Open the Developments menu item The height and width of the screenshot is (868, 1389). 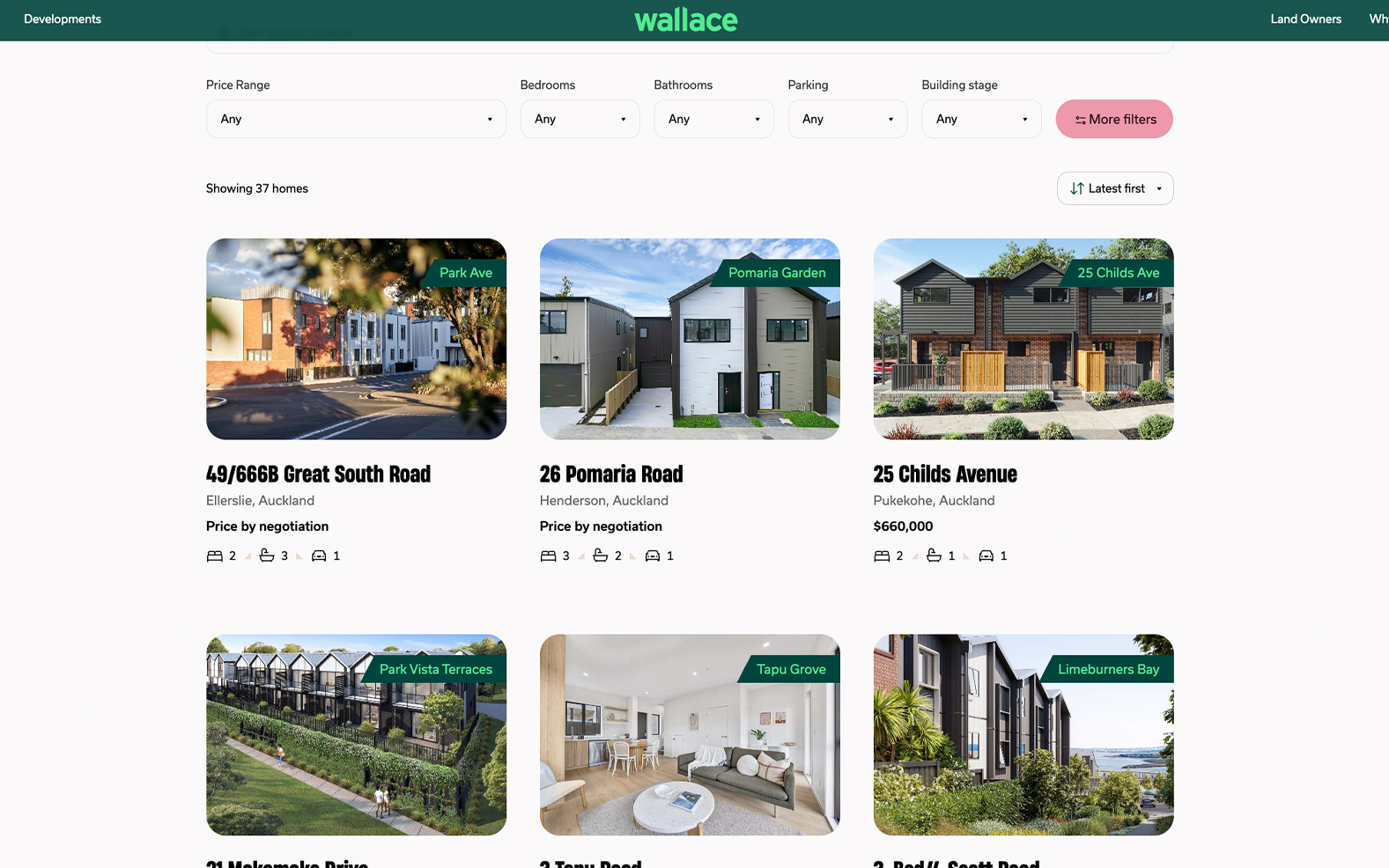tap(63, 19)
